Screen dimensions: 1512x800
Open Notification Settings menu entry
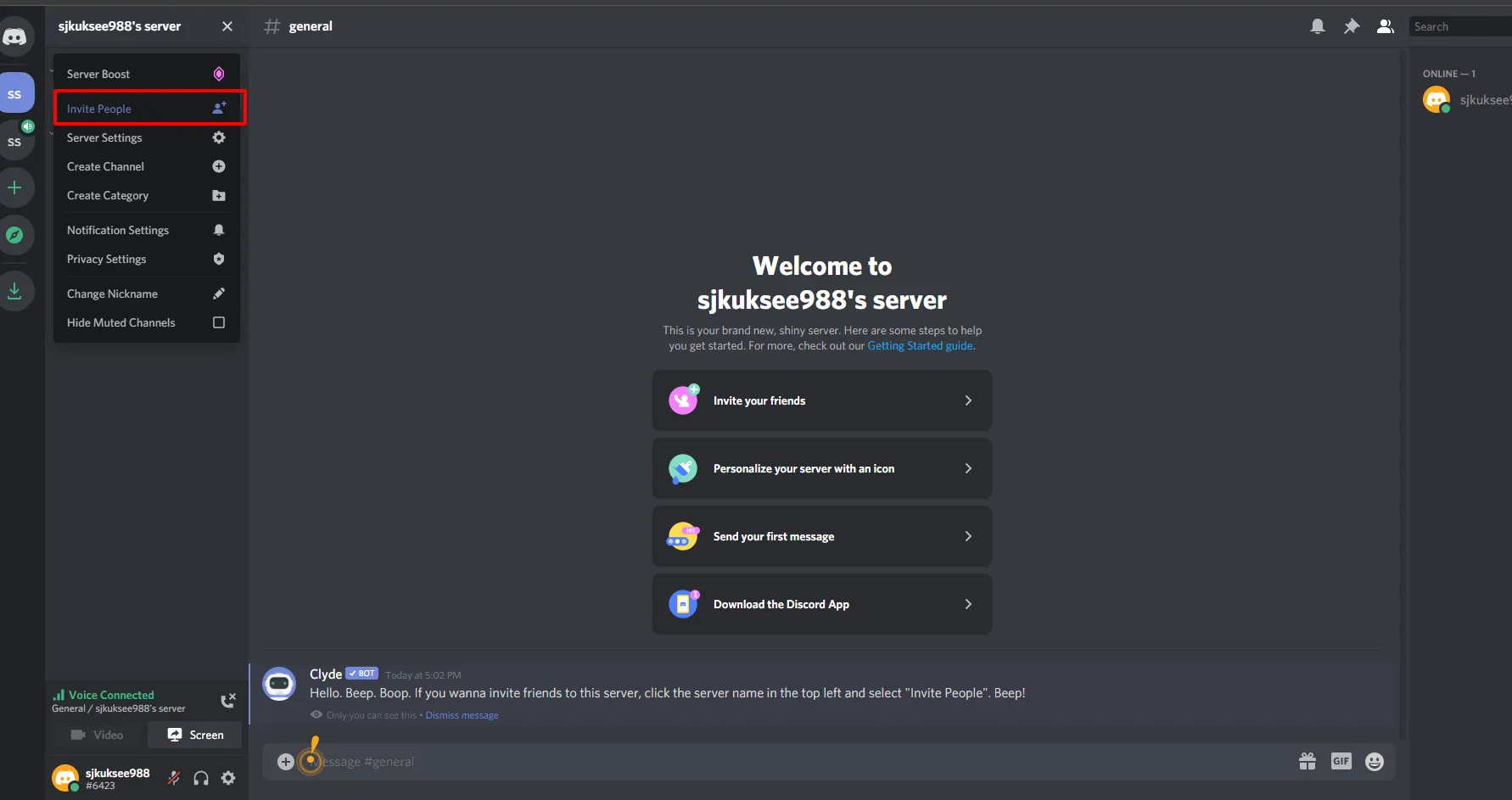pyautogui.click(x=147, y=230)
